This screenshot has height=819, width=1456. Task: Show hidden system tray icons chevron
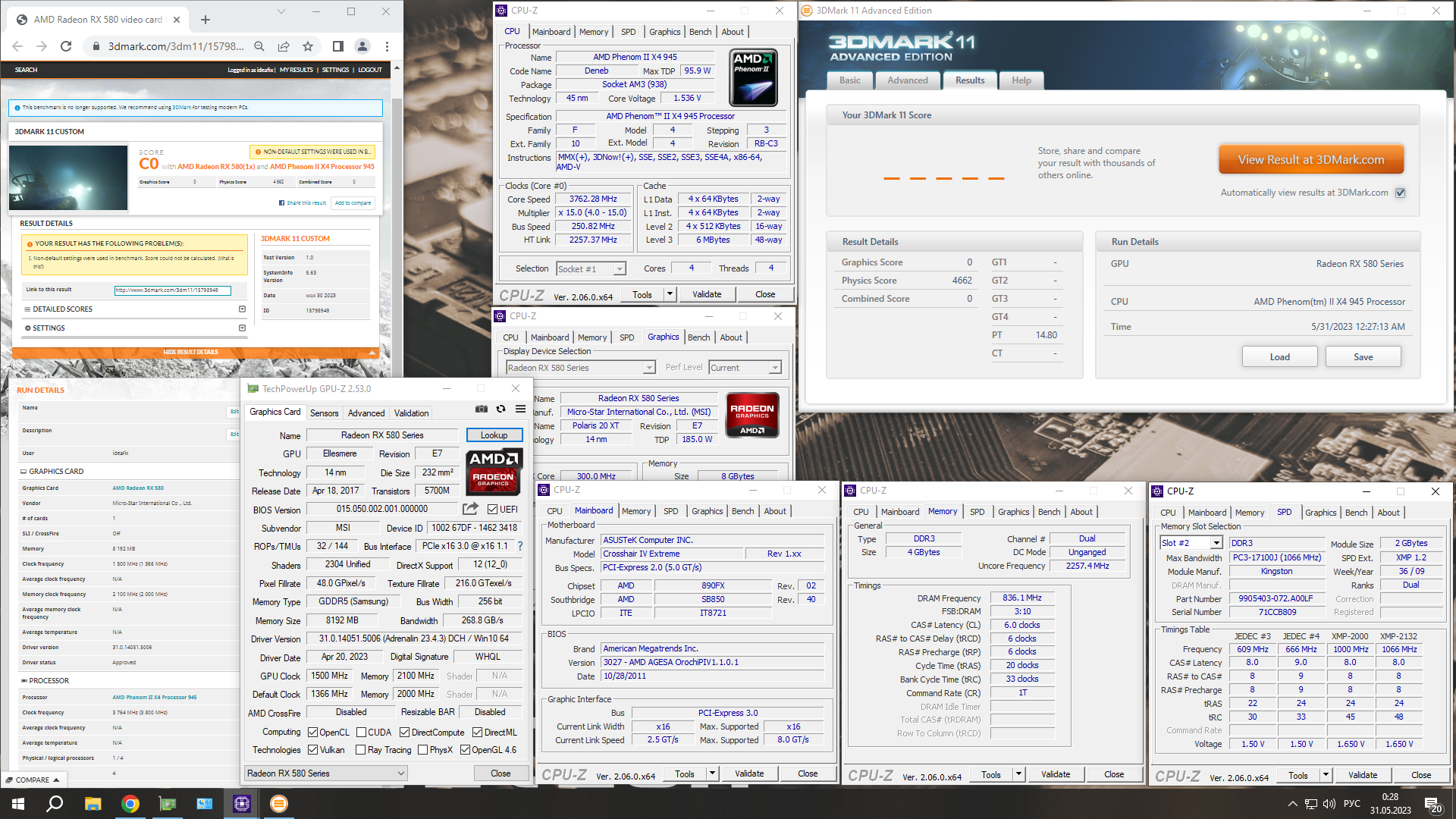1292,804
